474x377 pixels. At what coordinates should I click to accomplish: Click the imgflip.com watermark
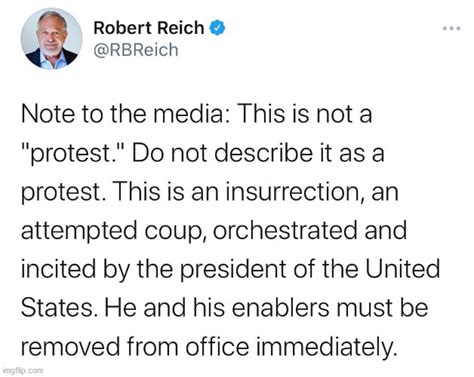click(23, 370)
